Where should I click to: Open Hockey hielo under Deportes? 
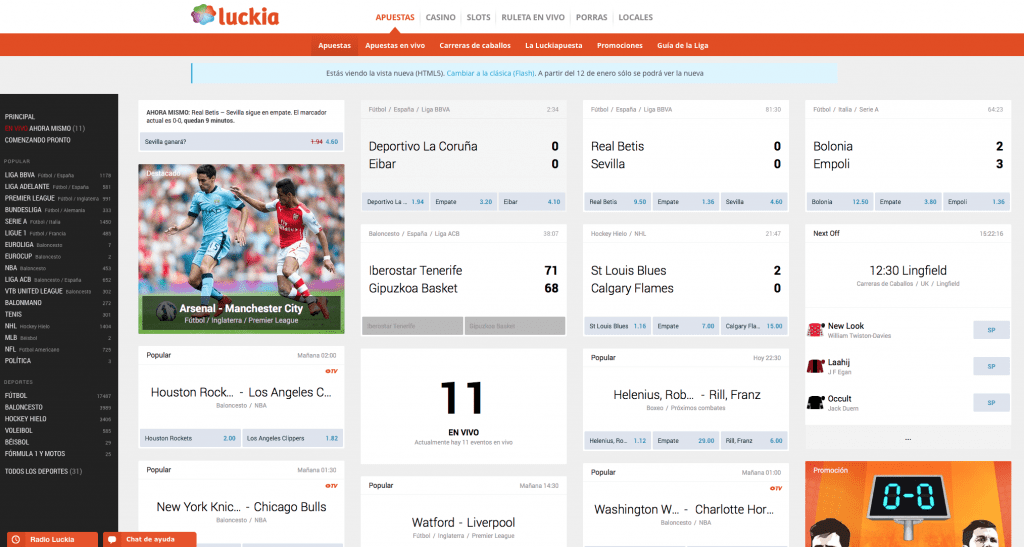(x=57, y=419)
